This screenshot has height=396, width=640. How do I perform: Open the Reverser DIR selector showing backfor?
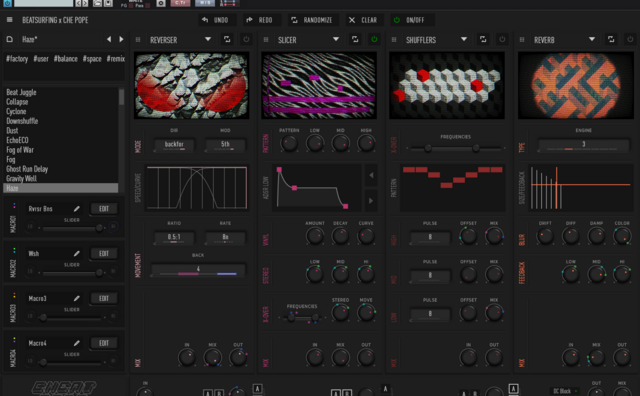174,145
